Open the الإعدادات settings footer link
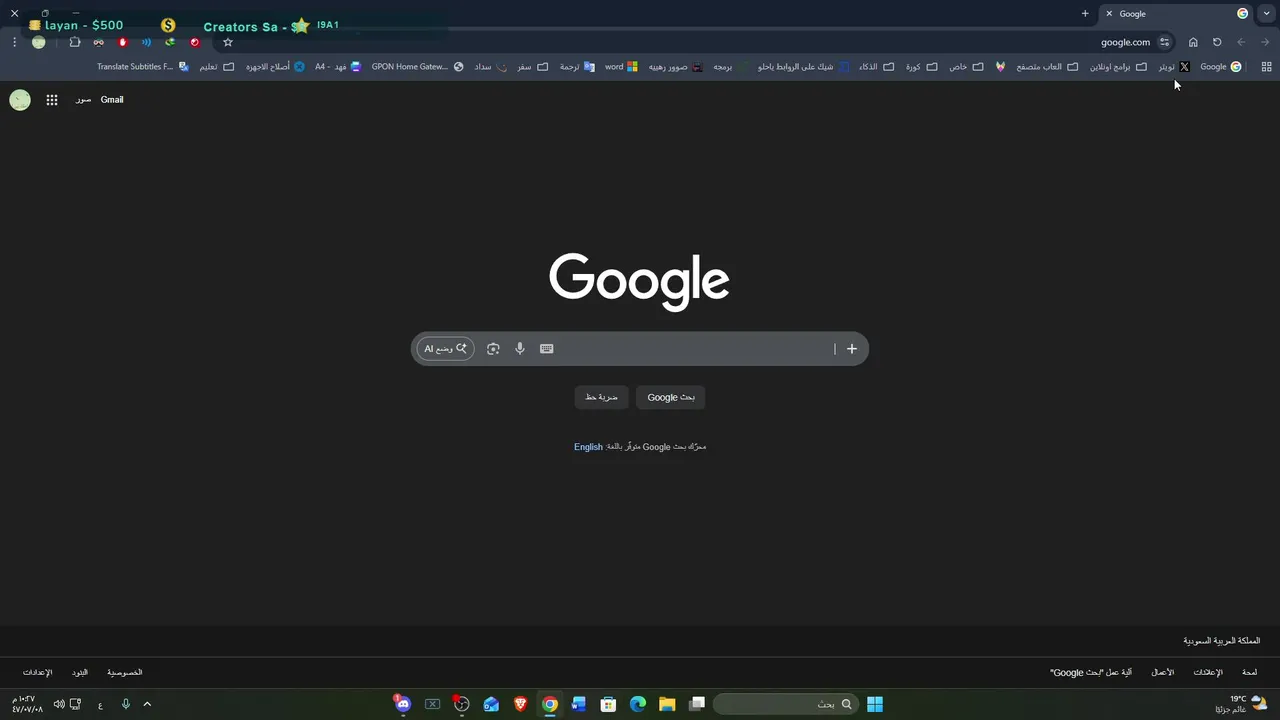This screenshot has width=1280, height=720. [x=37, y=673]
